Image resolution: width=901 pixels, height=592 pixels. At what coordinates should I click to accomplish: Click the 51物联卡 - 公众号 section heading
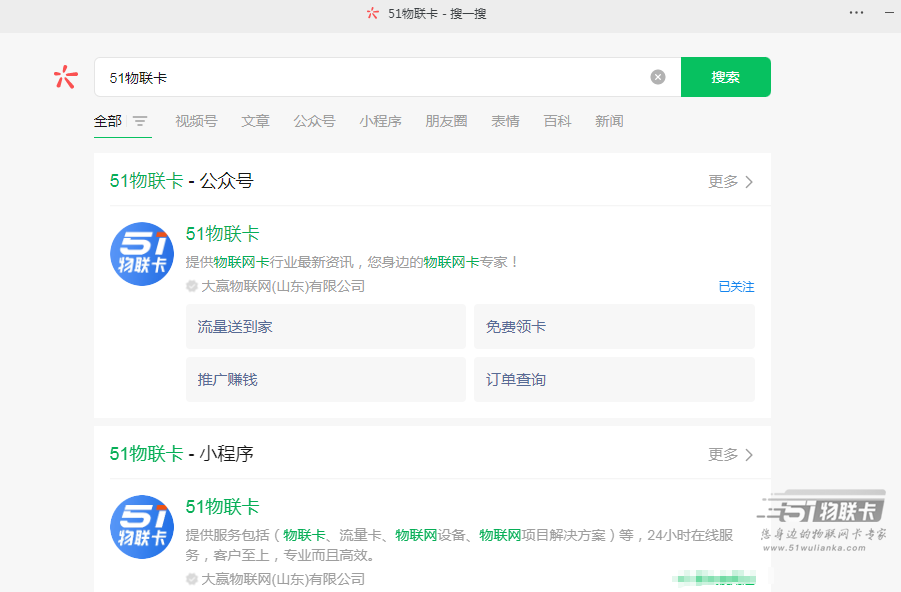tap(182, 181)
